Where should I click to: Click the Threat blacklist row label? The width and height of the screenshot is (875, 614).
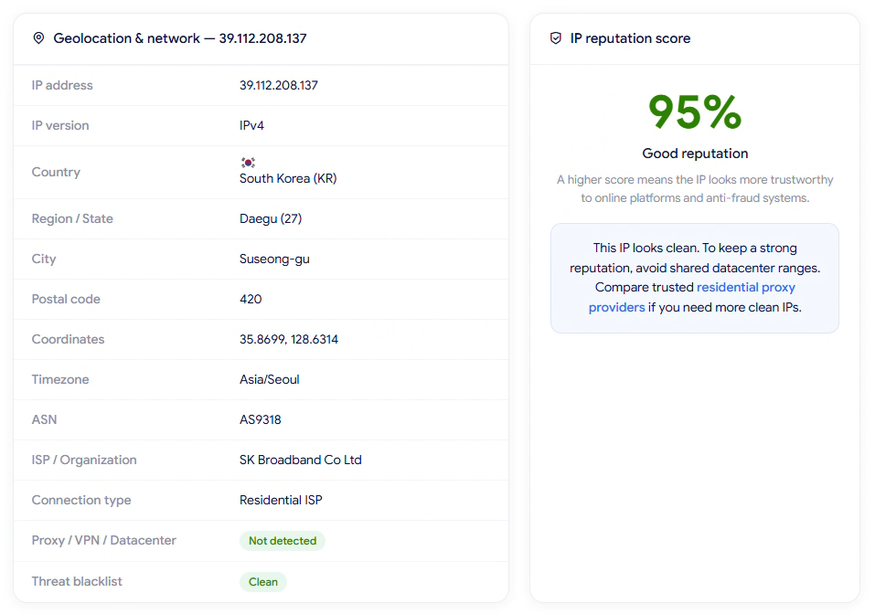[76, 582]
